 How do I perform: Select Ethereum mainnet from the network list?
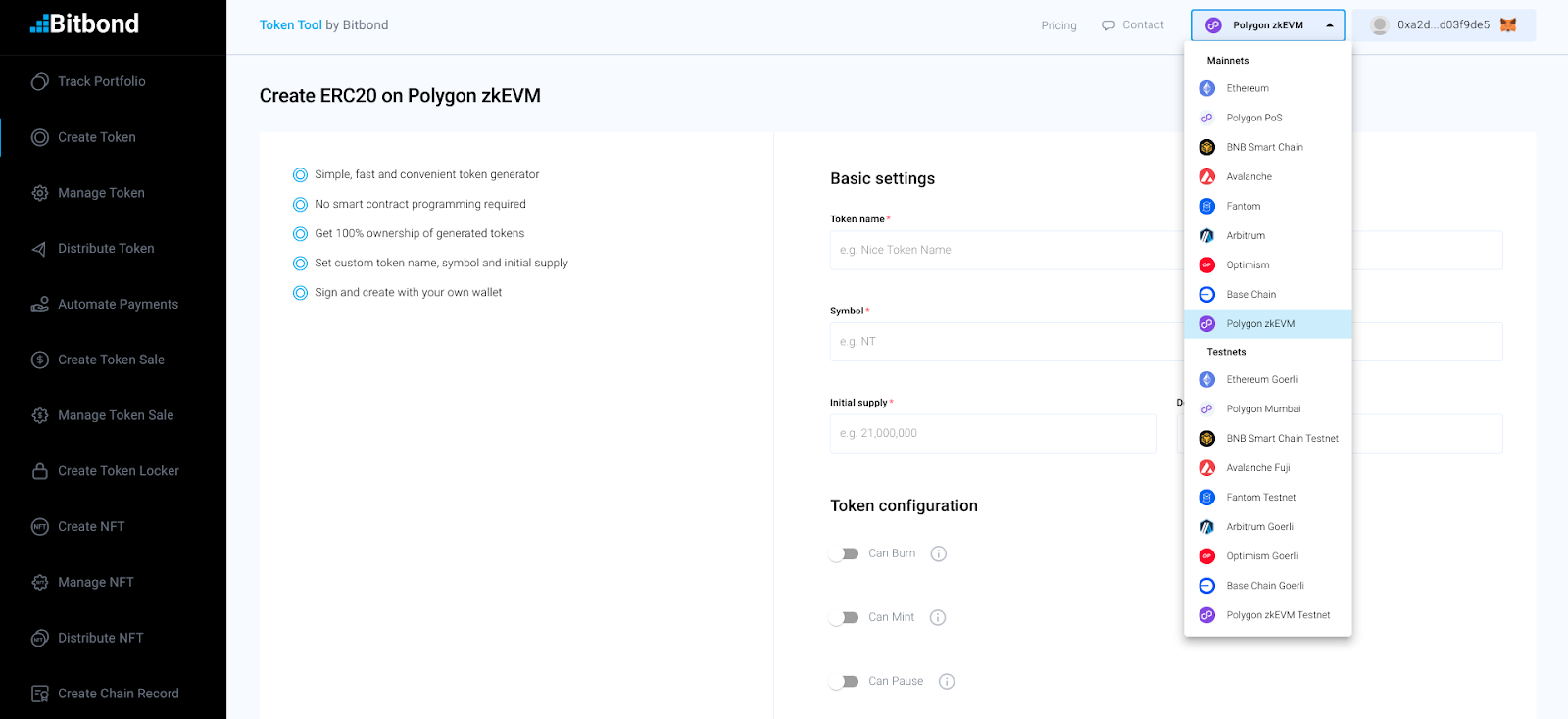pos(1248,88)
